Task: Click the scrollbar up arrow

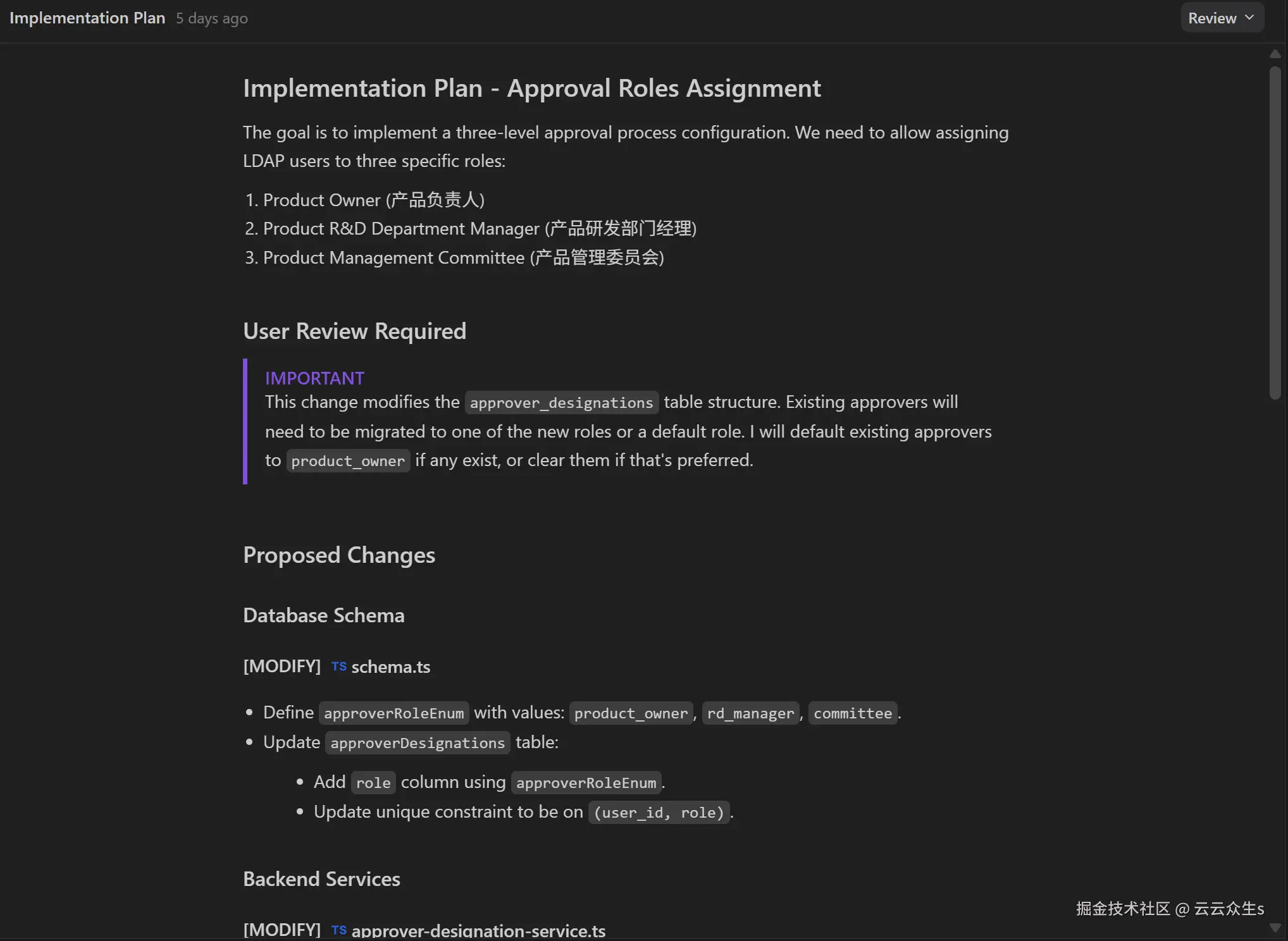Action: click(x=1275, y=54)
